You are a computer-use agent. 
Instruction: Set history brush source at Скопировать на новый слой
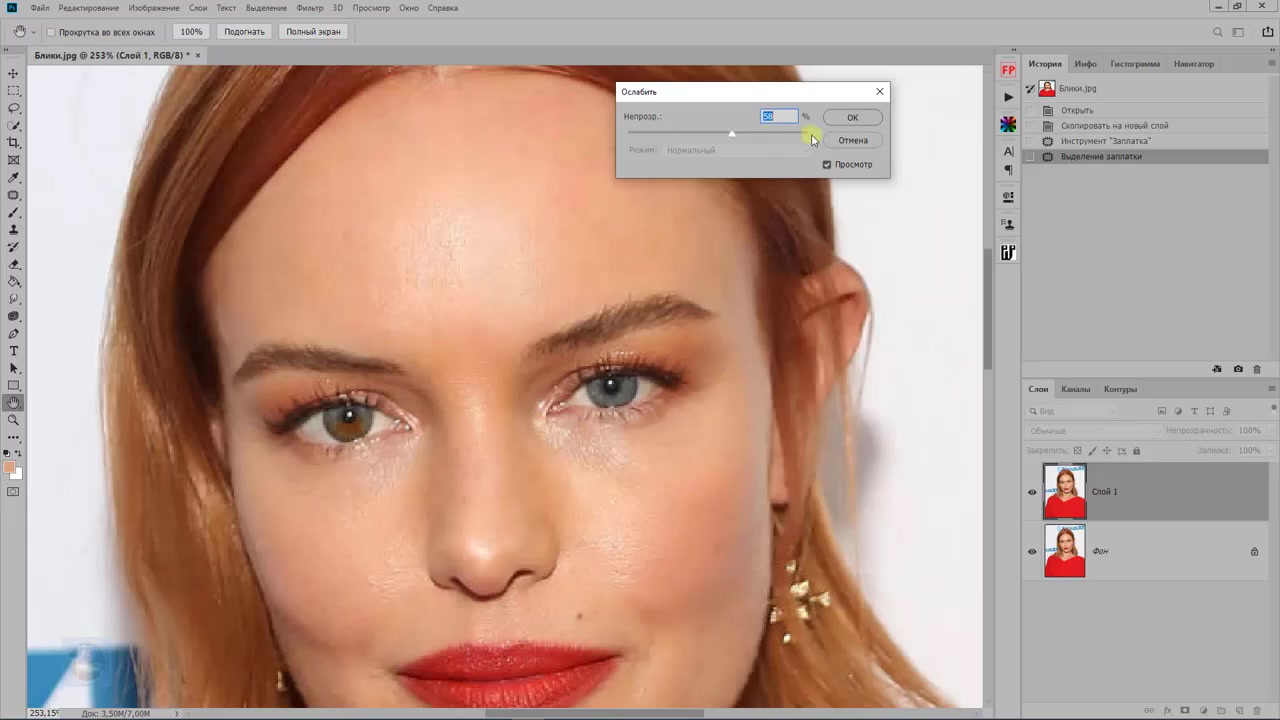point(1031,126)
